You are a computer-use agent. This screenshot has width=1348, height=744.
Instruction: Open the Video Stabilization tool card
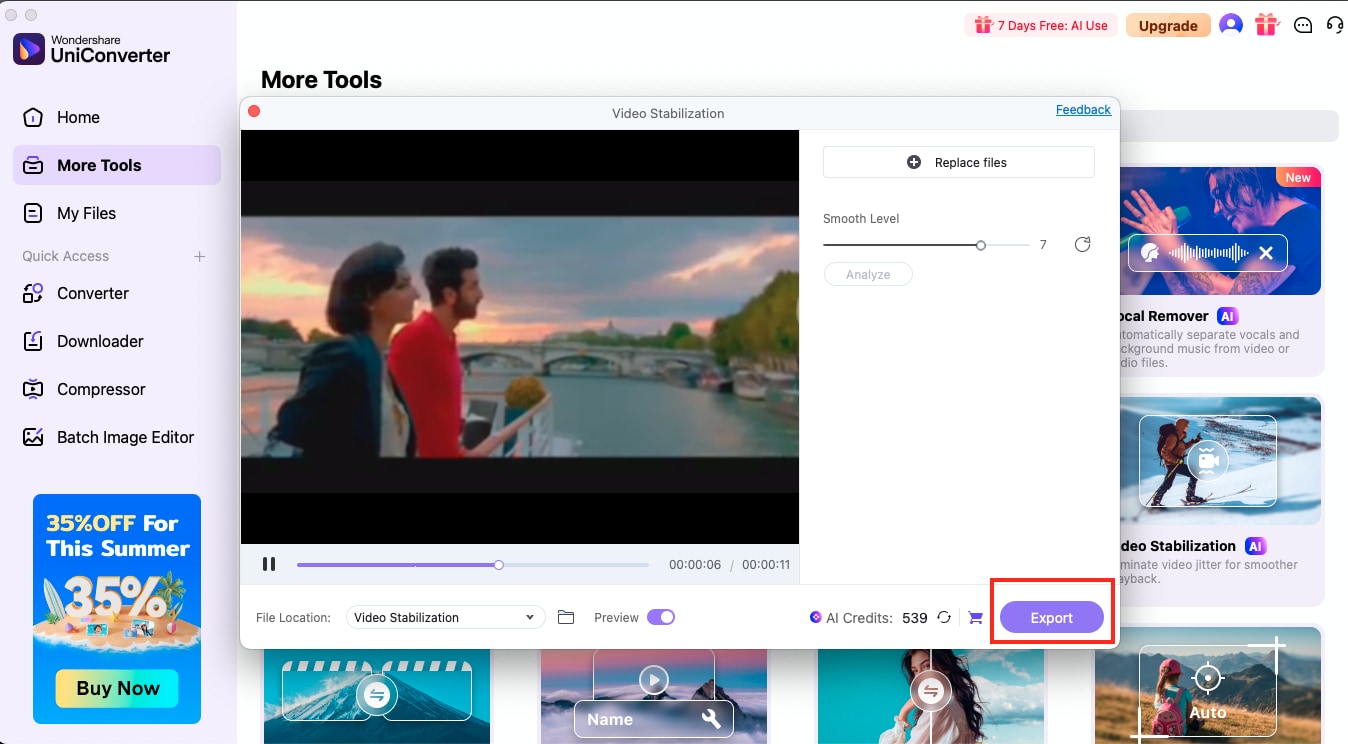(1221, 500)
